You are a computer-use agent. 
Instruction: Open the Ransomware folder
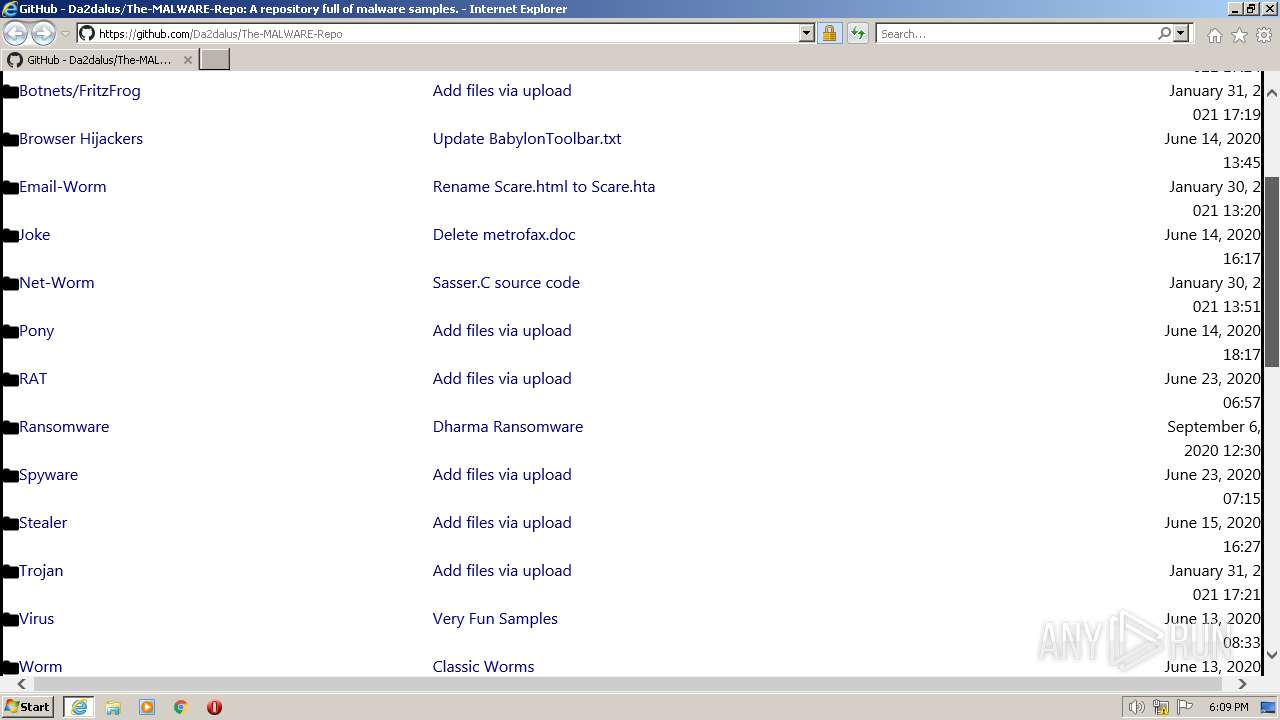(64, 426)
